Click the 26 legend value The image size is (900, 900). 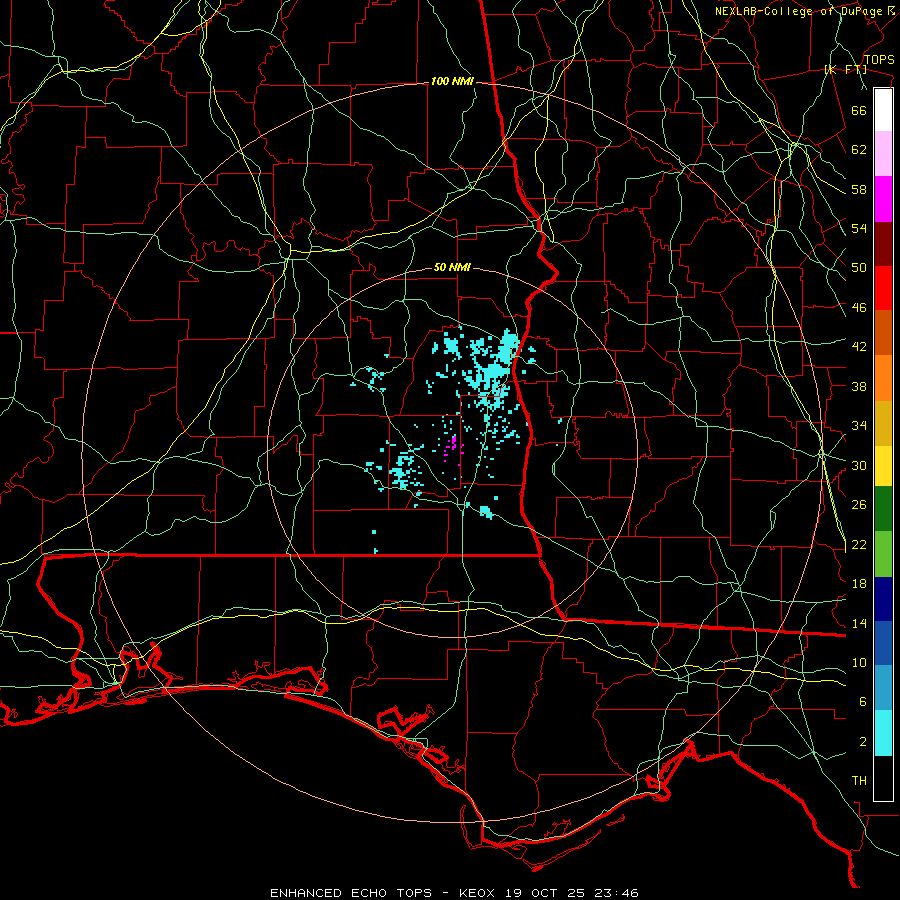click(x=859, y=505)
